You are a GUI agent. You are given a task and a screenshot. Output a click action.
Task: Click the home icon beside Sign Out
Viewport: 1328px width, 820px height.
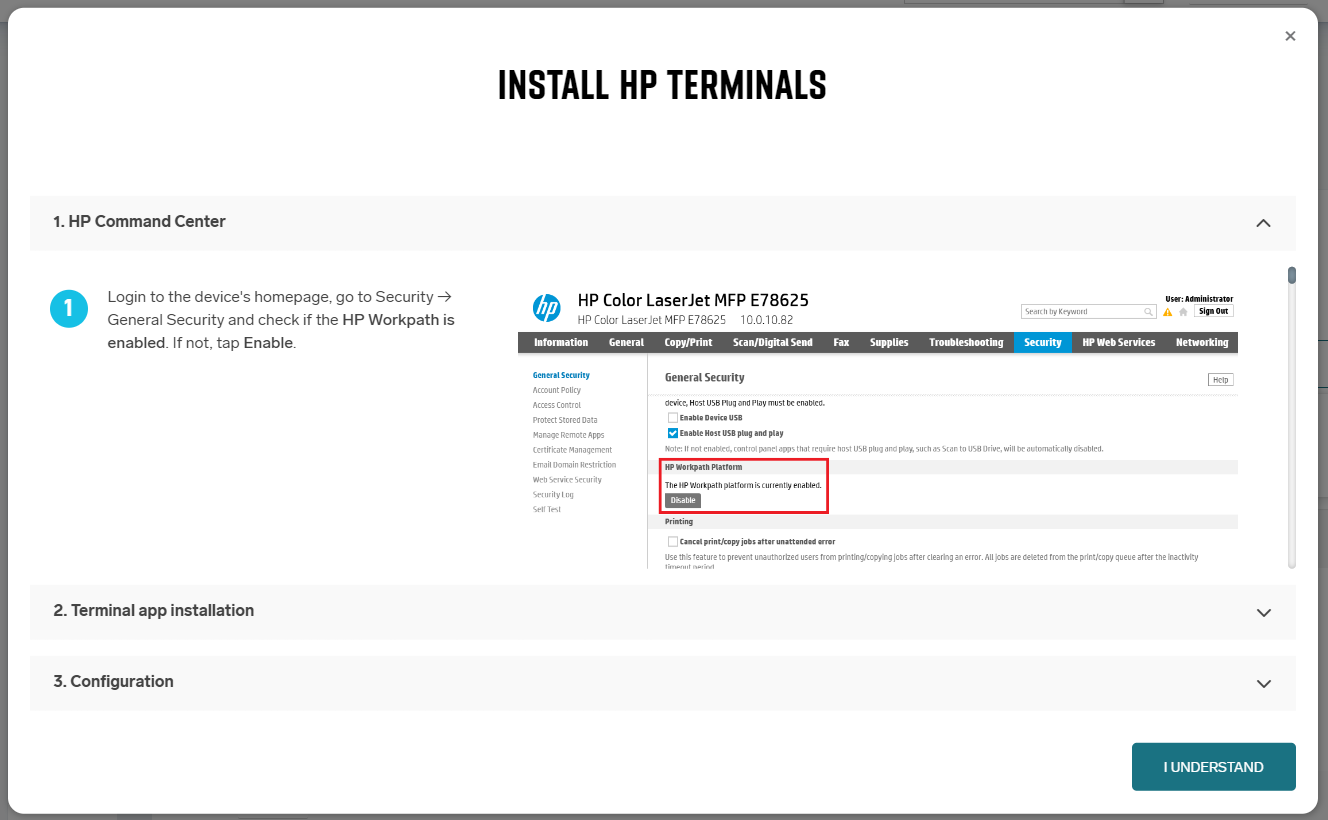tap(1183, 312)
